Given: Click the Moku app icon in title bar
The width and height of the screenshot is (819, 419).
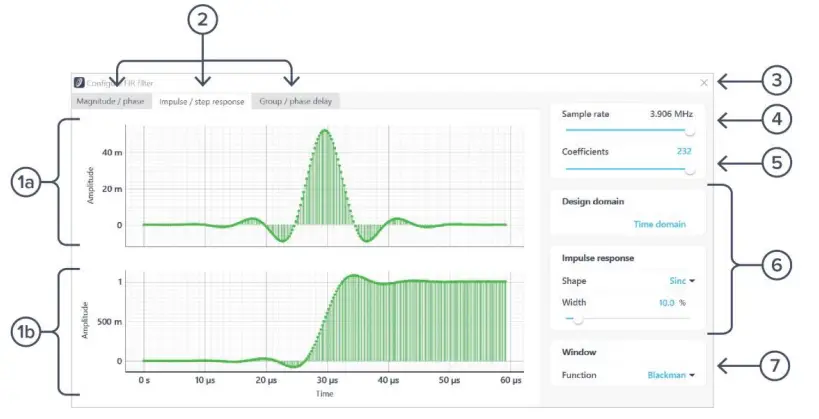Looking at the screenshot, I should (x=79, y=83).
